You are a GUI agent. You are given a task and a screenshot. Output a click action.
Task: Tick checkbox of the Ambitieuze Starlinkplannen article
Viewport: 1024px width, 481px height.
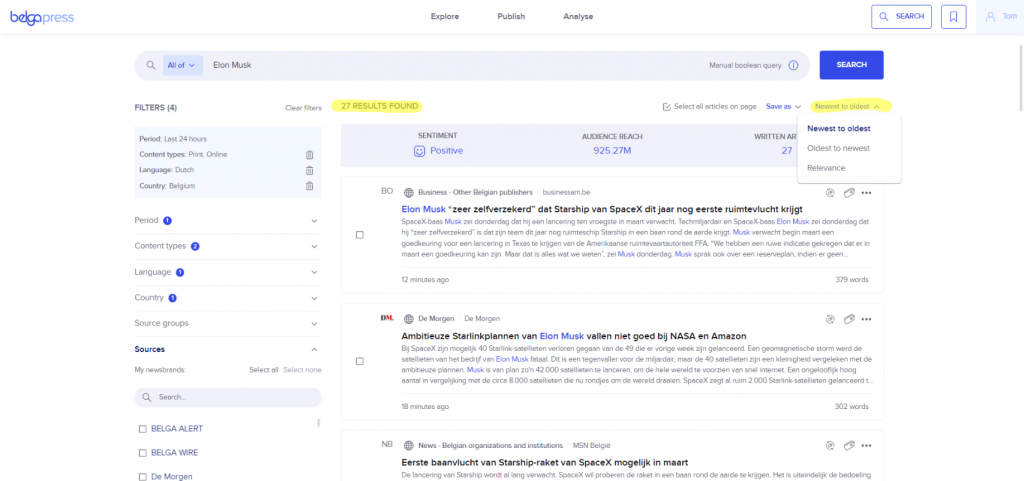coord(360,361)
